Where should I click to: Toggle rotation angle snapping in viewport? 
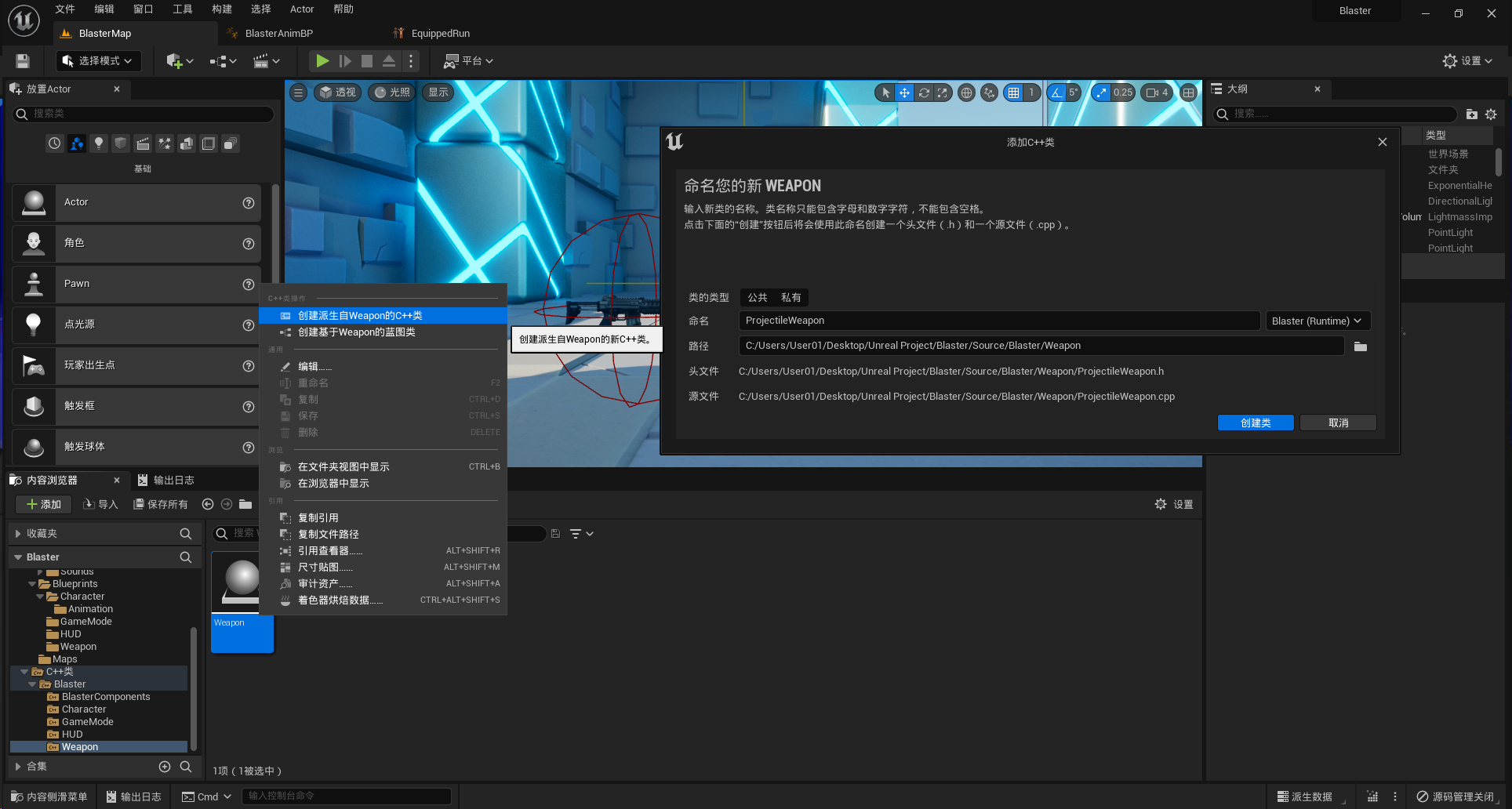1057,93
